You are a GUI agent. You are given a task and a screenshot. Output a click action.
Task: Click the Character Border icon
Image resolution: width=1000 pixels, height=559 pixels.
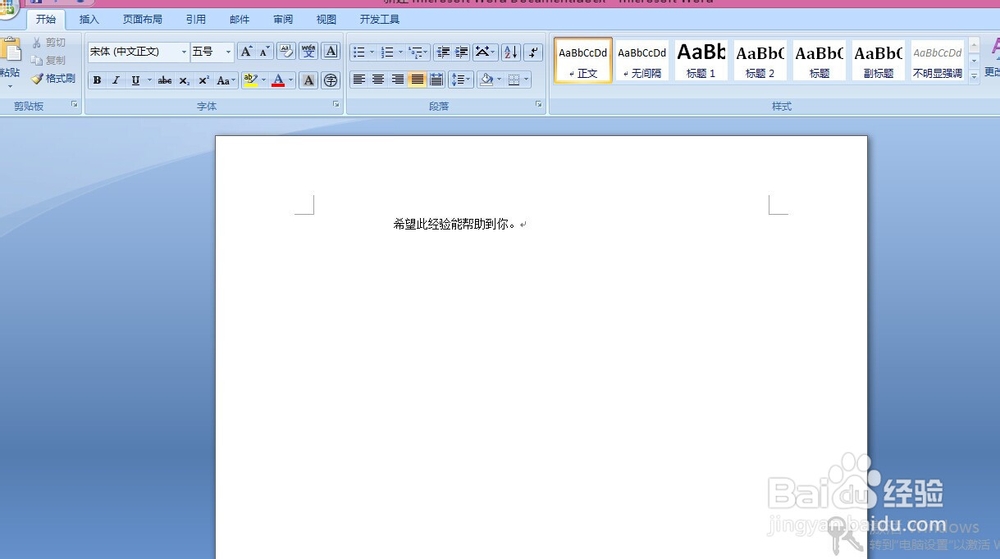tap(330, 52)
